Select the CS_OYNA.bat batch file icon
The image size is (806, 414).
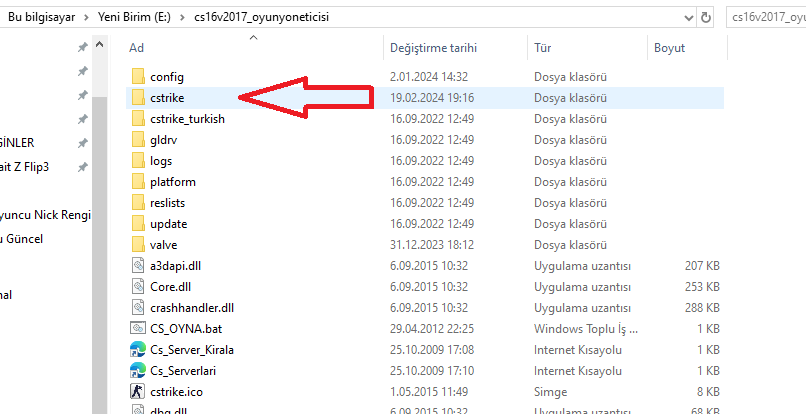(x=138, y=328)
